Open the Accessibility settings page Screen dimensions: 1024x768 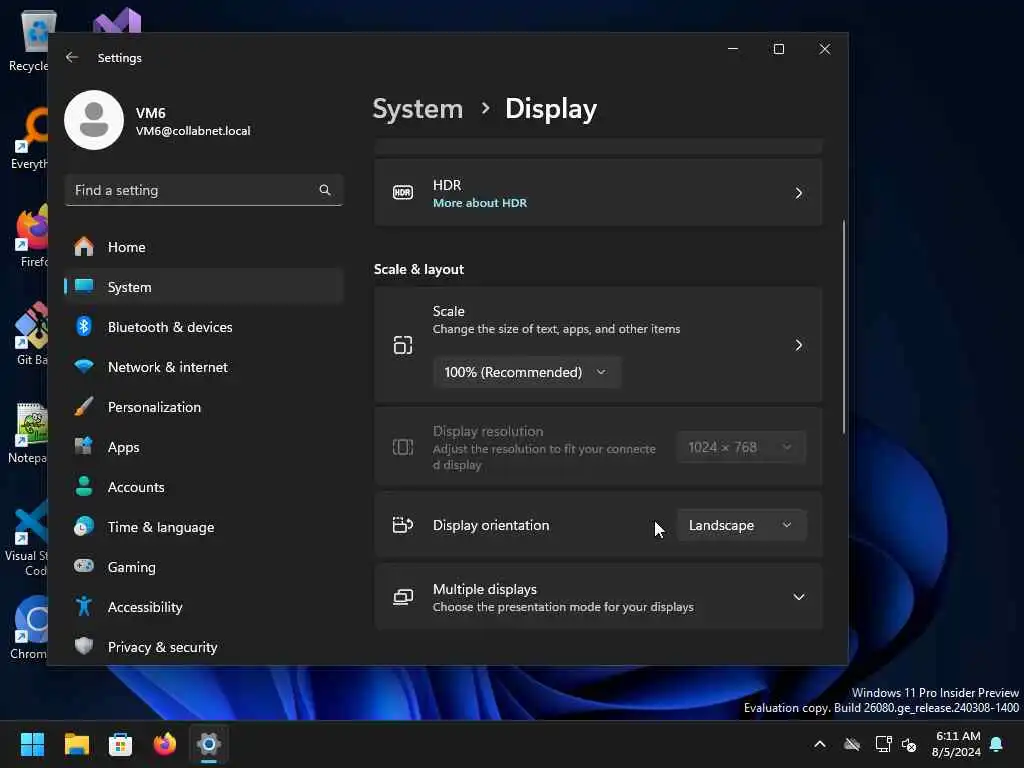tap(204, 607)
